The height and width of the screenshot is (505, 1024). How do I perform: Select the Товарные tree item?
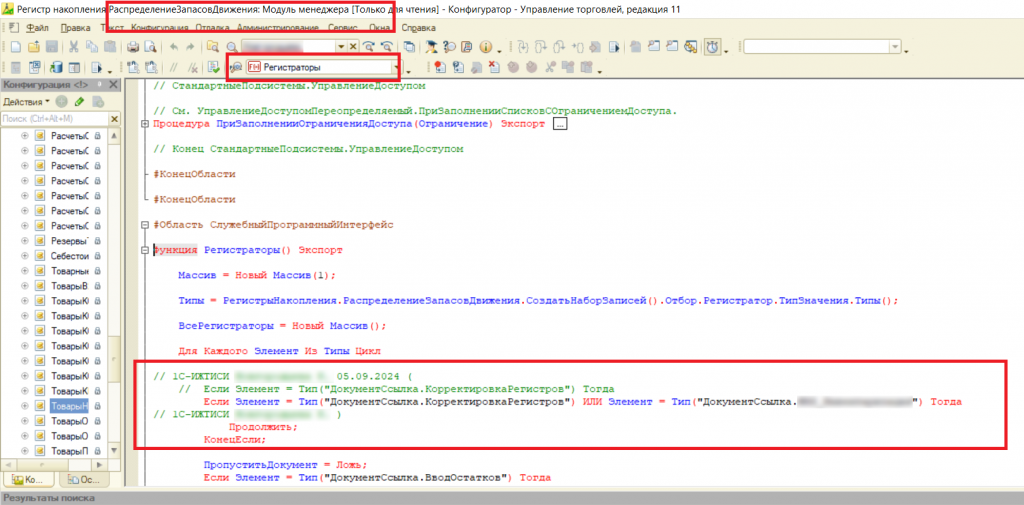pyautogui.click(x=69, y=271)
